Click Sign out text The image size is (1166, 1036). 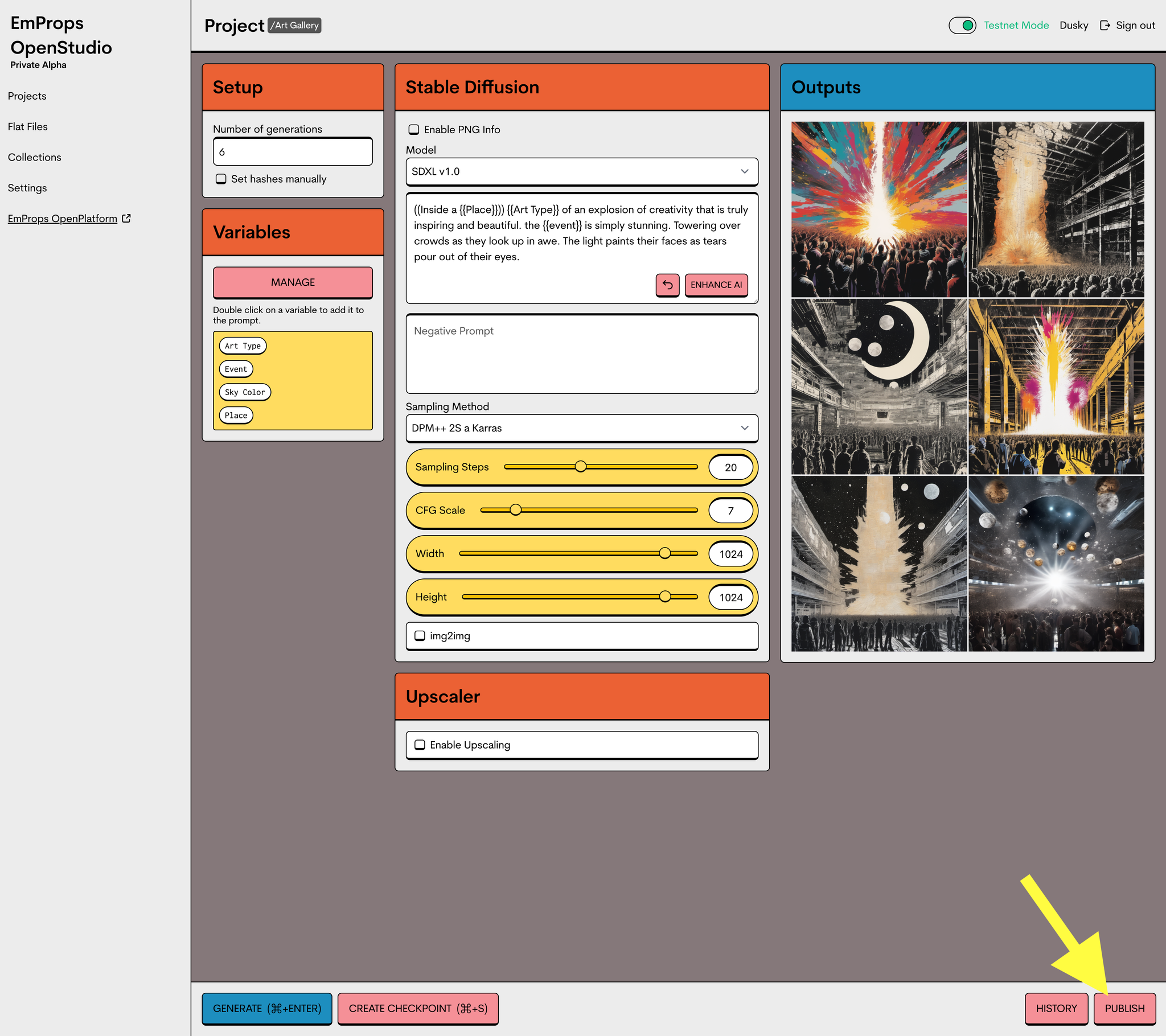tap(1135, 25)
